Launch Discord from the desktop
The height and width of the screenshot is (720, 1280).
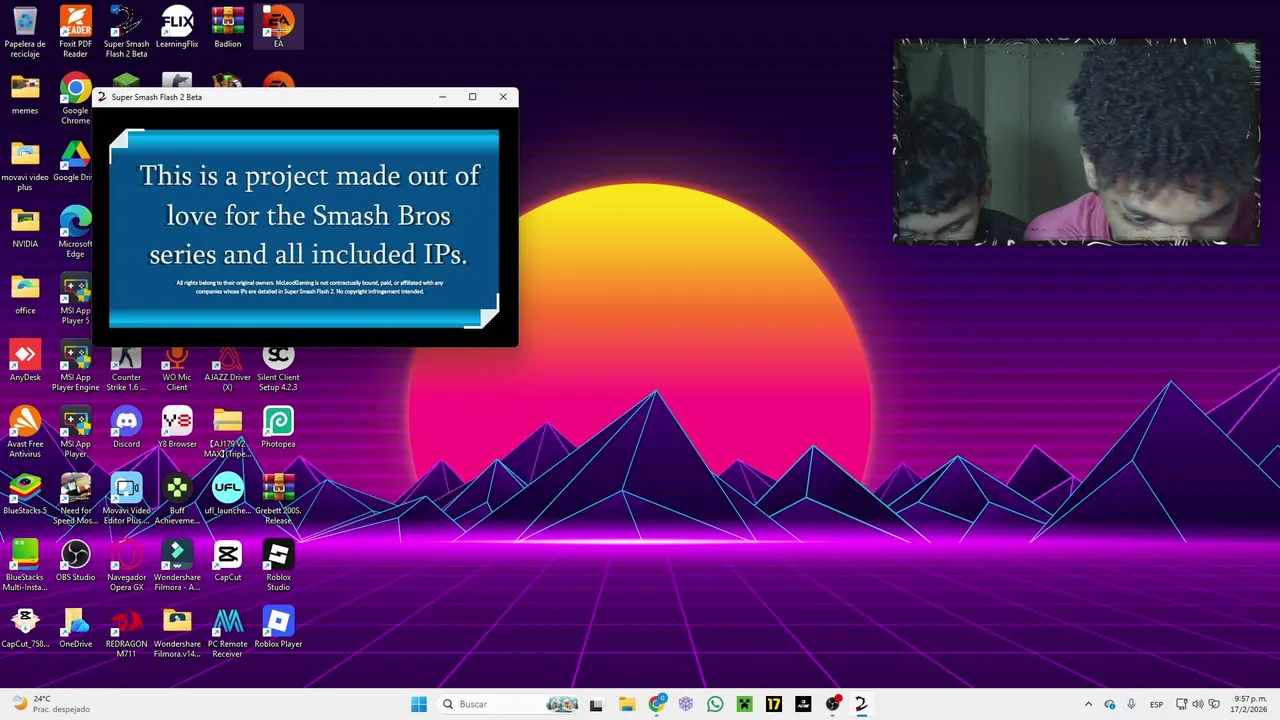pyautogui.click(x=126, y=428)
